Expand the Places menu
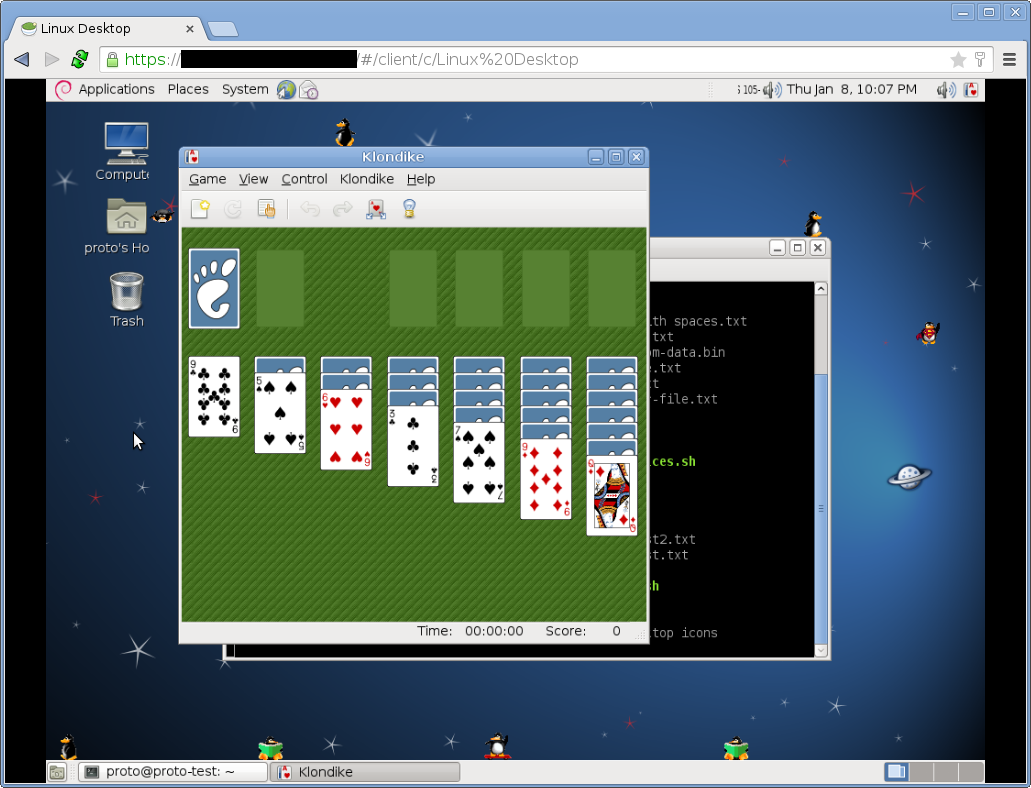Screen dimensions: 1031x788 tap(188, 89)
